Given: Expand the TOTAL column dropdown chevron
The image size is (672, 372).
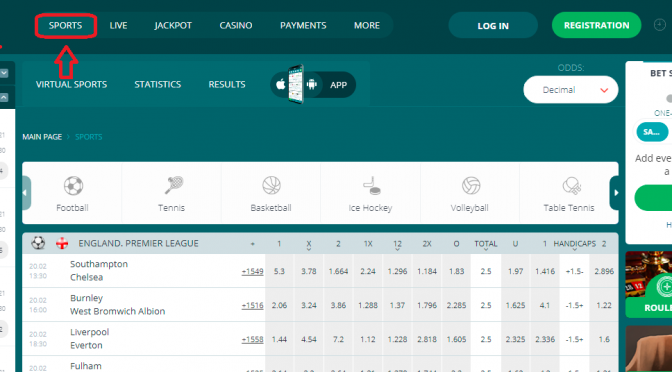Looking at the screenshot, I should tap(486, 249).
